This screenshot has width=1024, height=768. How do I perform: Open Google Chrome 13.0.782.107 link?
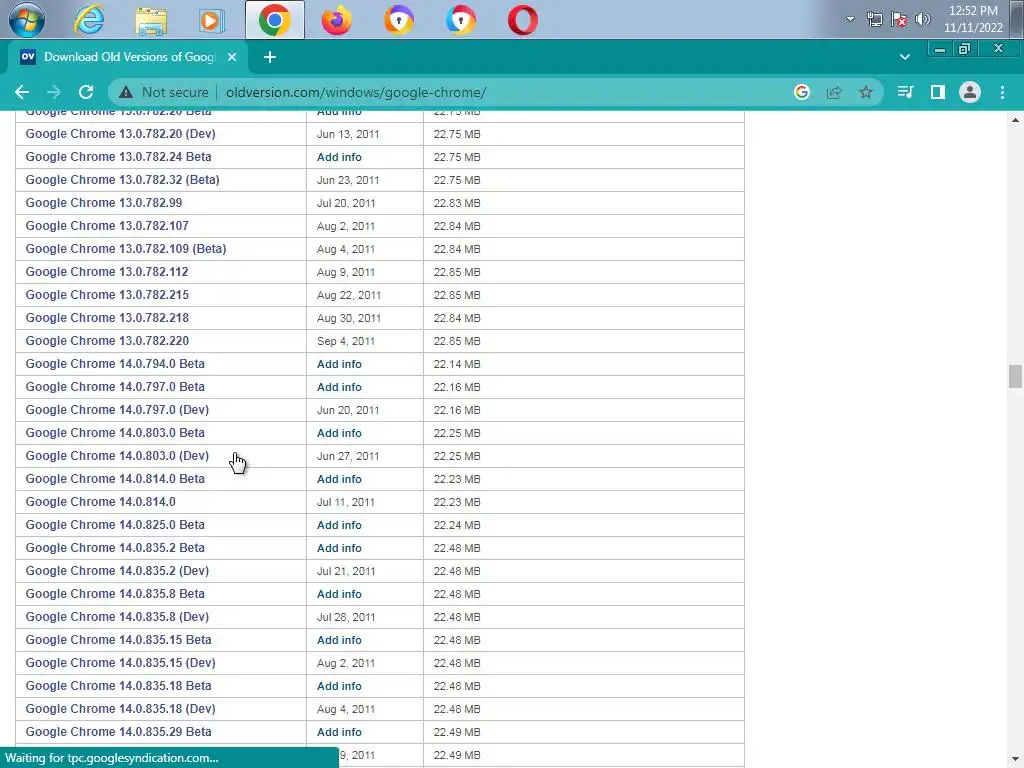[107, 226]
